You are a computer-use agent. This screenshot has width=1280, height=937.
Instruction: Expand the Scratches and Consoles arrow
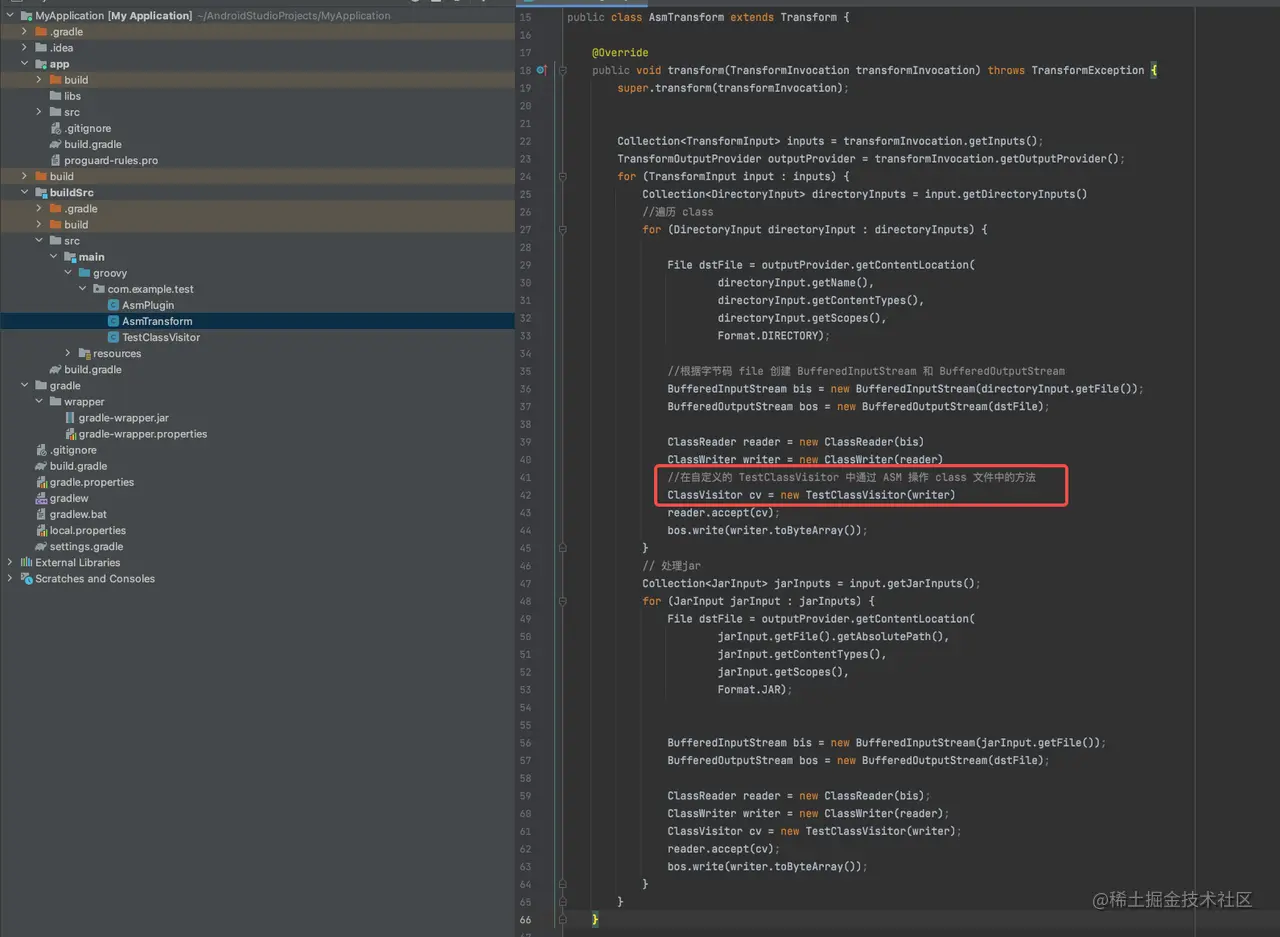[x=10, y=578]
